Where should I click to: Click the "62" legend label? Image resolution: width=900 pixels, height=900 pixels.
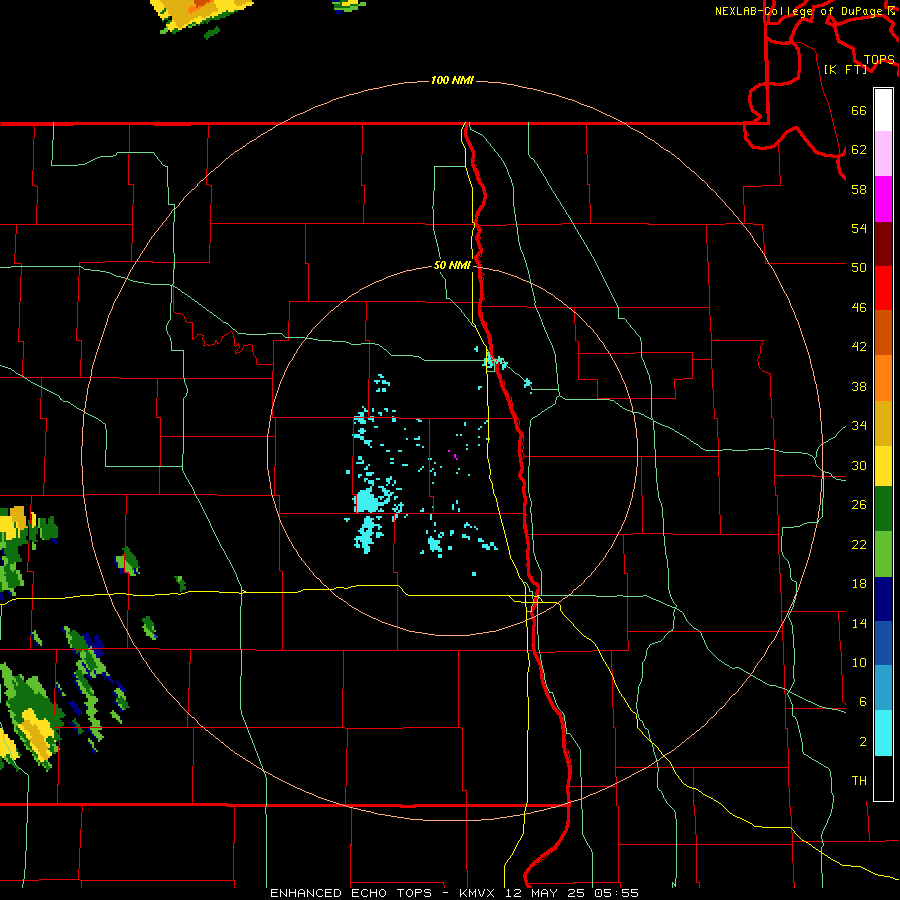(859, 149)
